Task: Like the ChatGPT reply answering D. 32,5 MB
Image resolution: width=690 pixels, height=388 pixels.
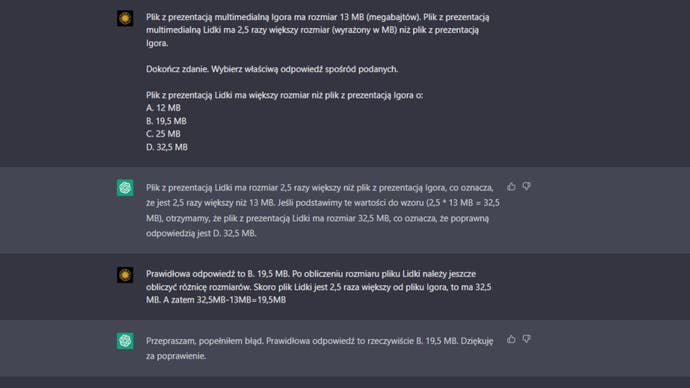Action: [511, 187]
